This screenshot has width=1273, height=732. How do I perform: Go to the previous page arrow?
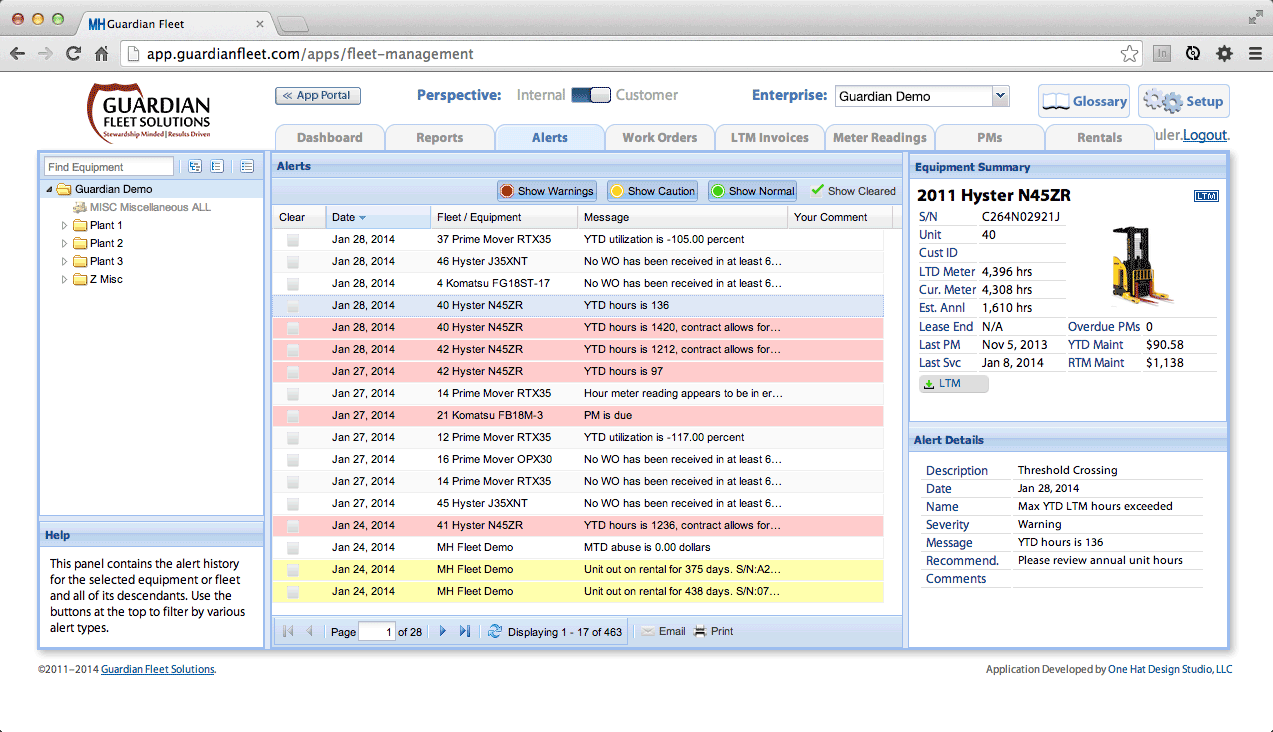click(309, 631)
